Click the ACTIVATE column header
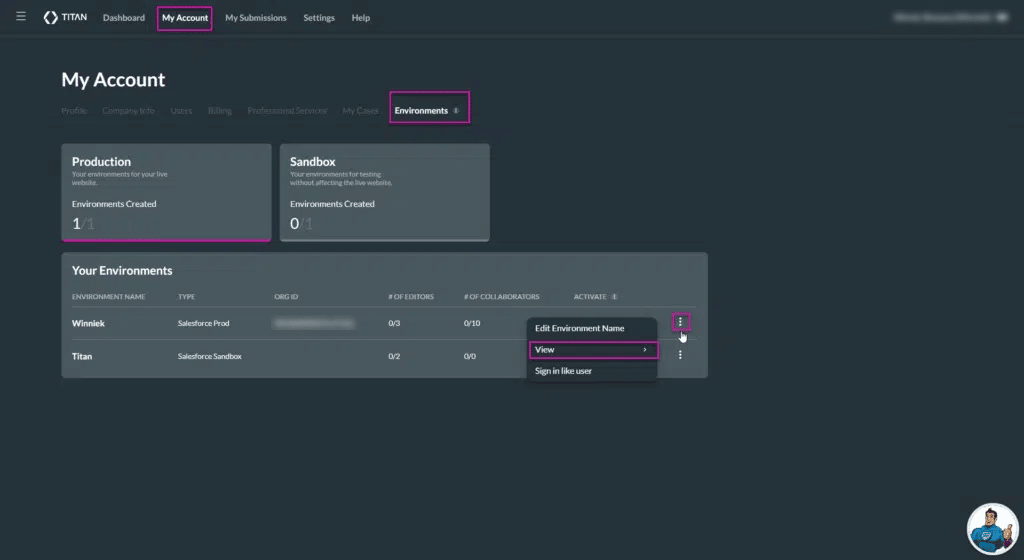The height and width of the screenshot is (560, 1024). [x=590, y=296]
